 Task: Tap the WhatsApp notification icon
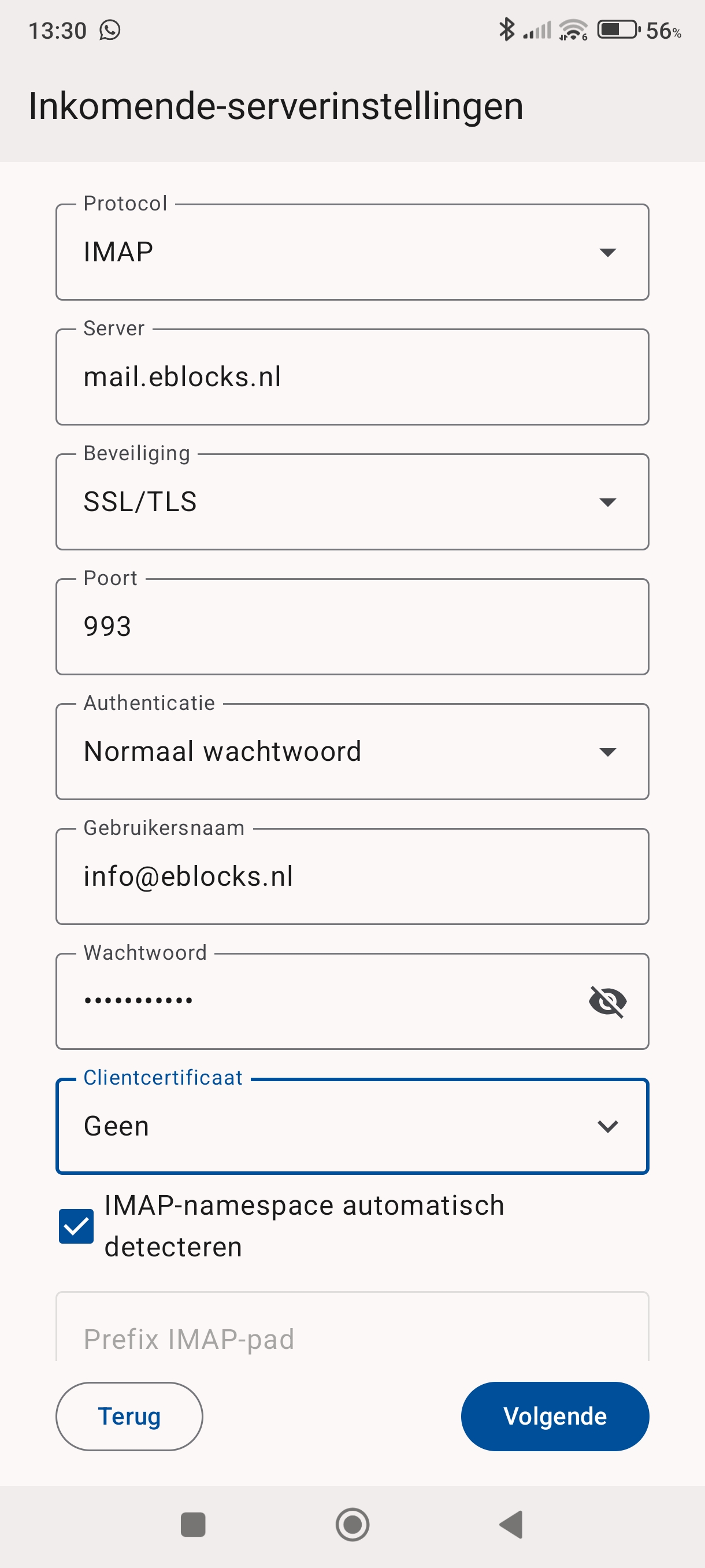[110, 30]
